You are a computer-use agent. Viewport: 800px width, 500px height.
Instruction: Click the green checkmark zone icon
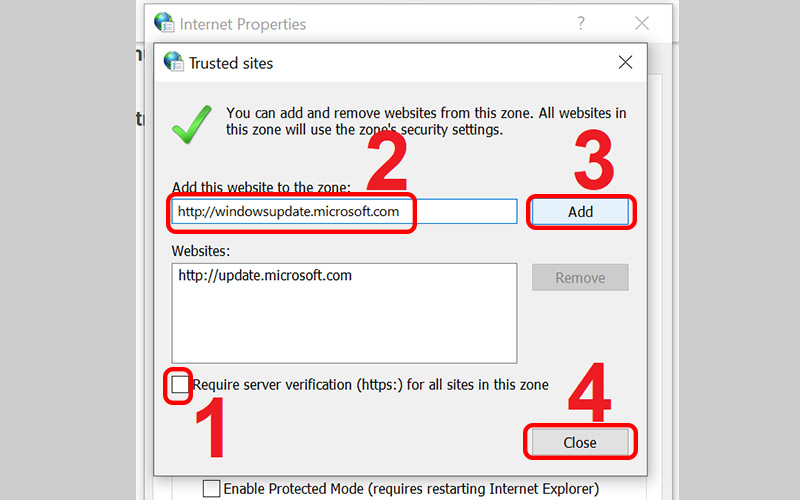click(191, 124)
